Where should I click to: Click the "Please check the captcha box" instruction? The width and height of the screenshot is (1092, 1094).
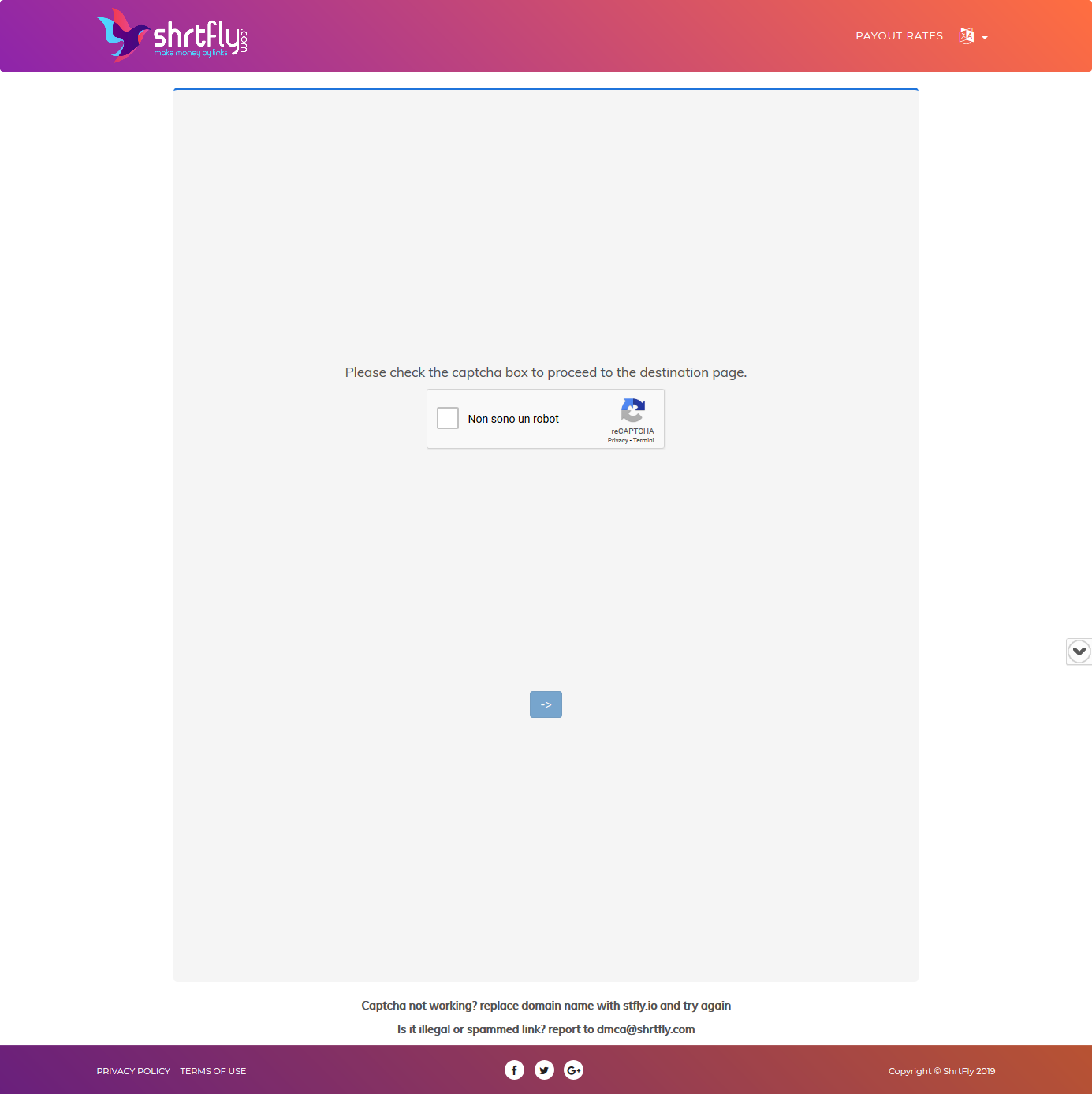point(546,372)
